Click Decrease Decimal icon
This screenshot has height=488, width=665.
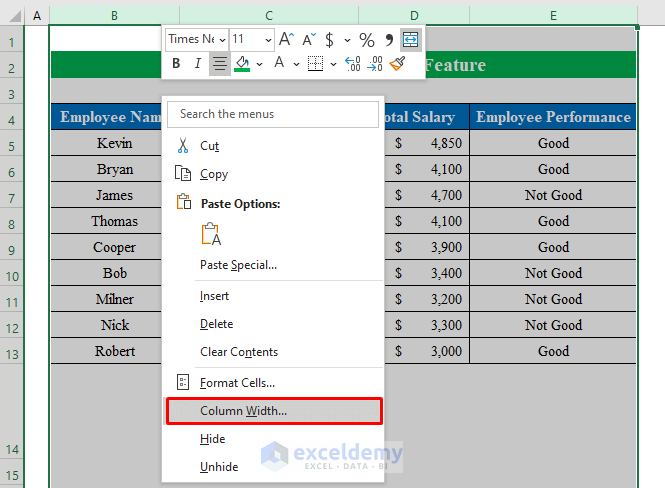(x=375, y=64)
